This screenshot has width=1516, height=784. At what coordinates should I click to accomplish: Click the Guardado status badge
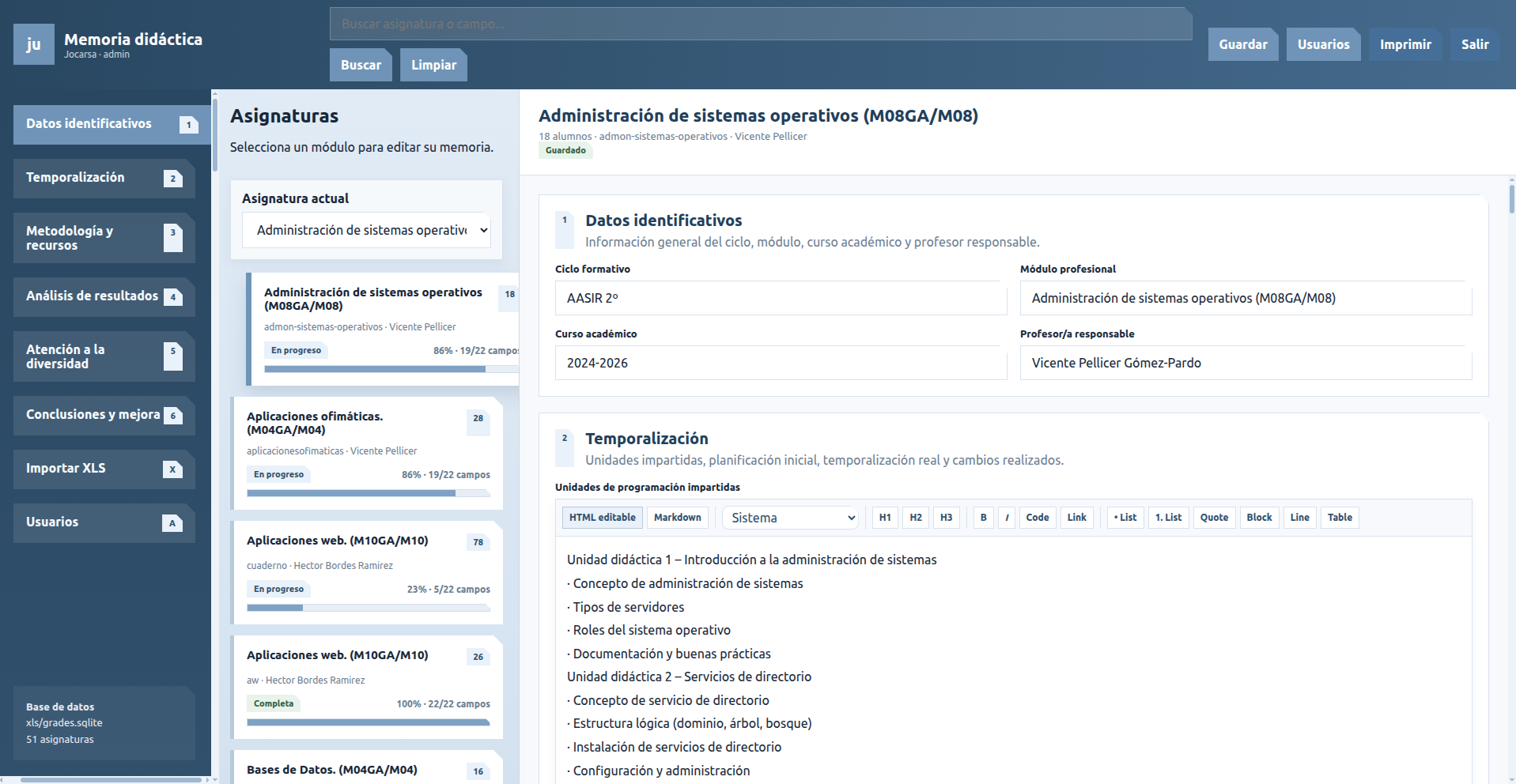565,150
